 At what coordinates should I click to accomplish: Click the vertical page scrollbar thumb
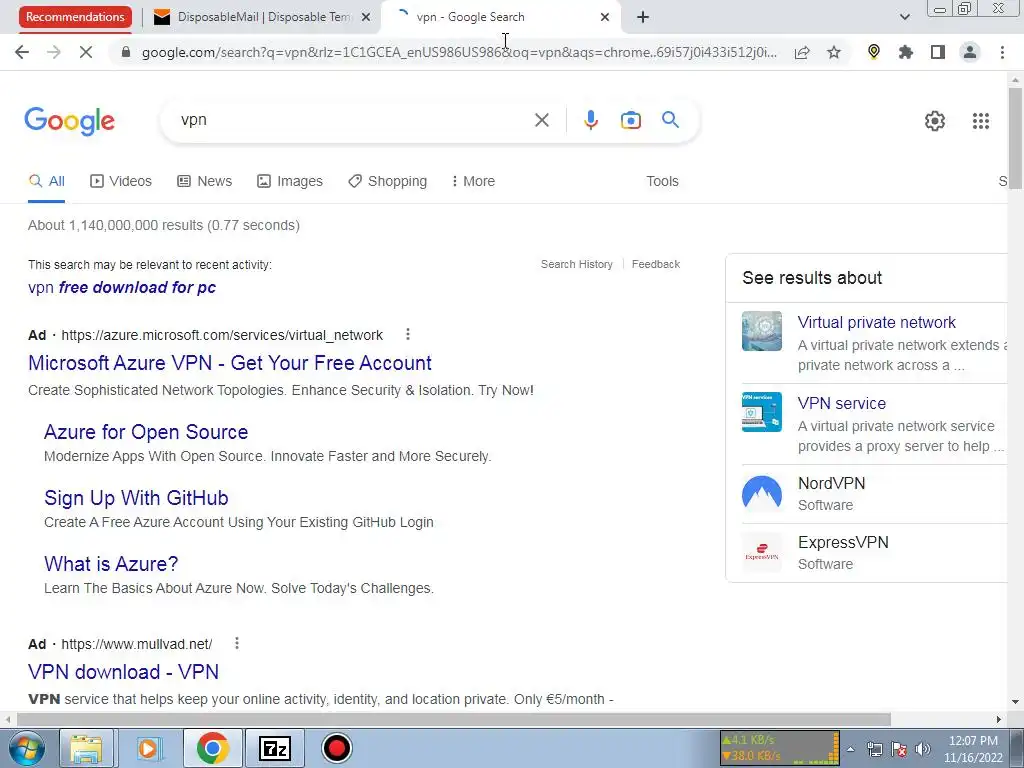1015,138
